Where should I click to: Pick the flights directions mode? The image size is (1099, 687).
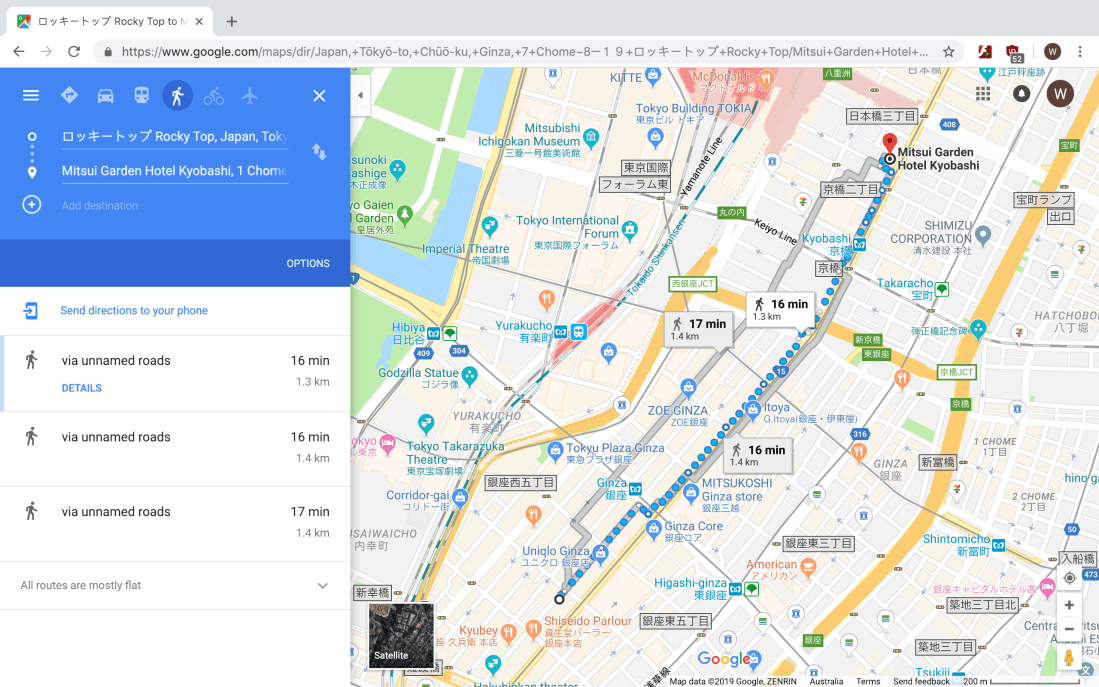point(249,95)
